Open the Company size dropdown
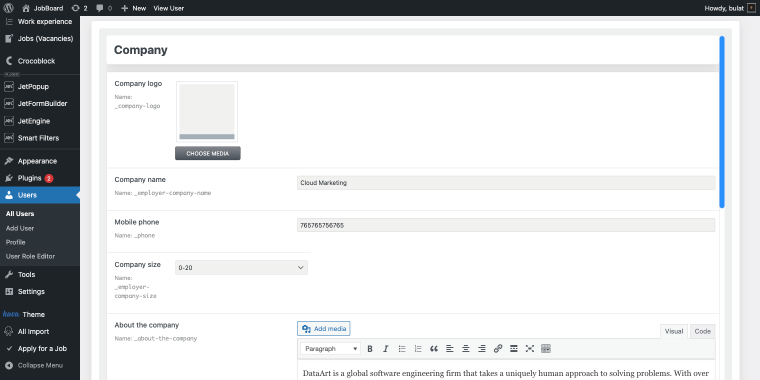The height and width of the screenshot is (380, 760). pyautogui.click(x=241, y=268)
